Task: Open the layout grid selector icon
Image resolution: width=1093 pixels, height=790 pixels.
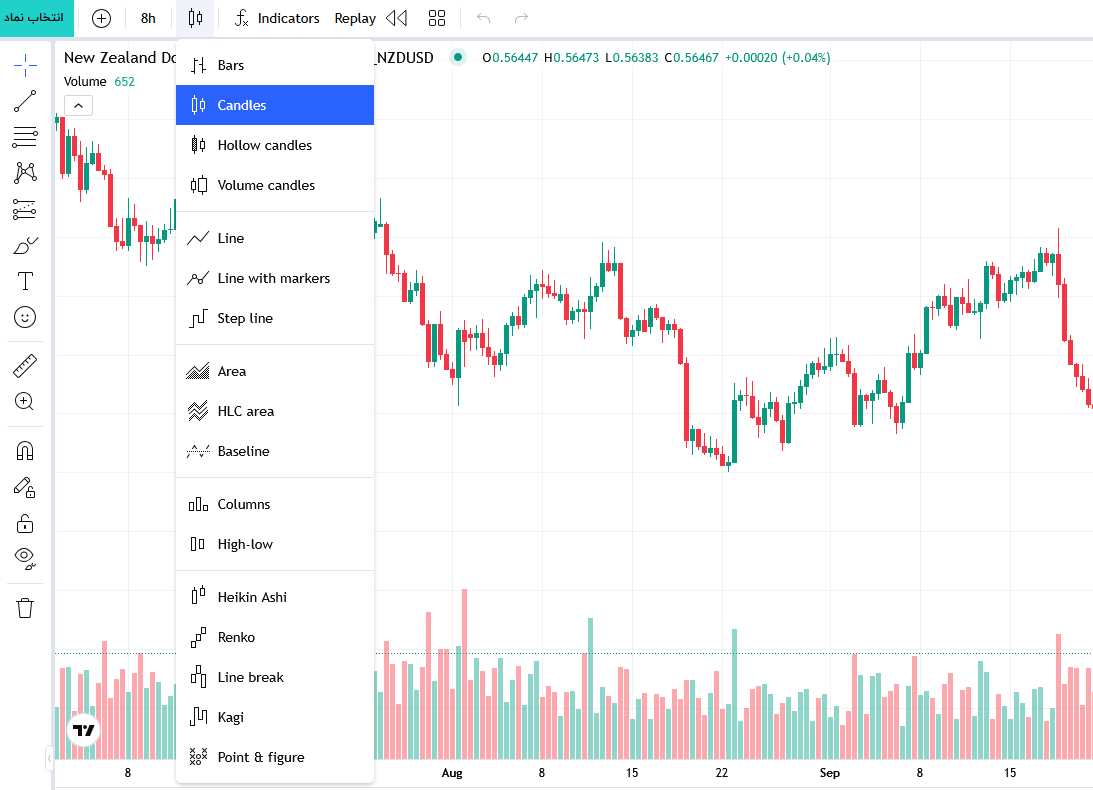Action: (437, 18)
